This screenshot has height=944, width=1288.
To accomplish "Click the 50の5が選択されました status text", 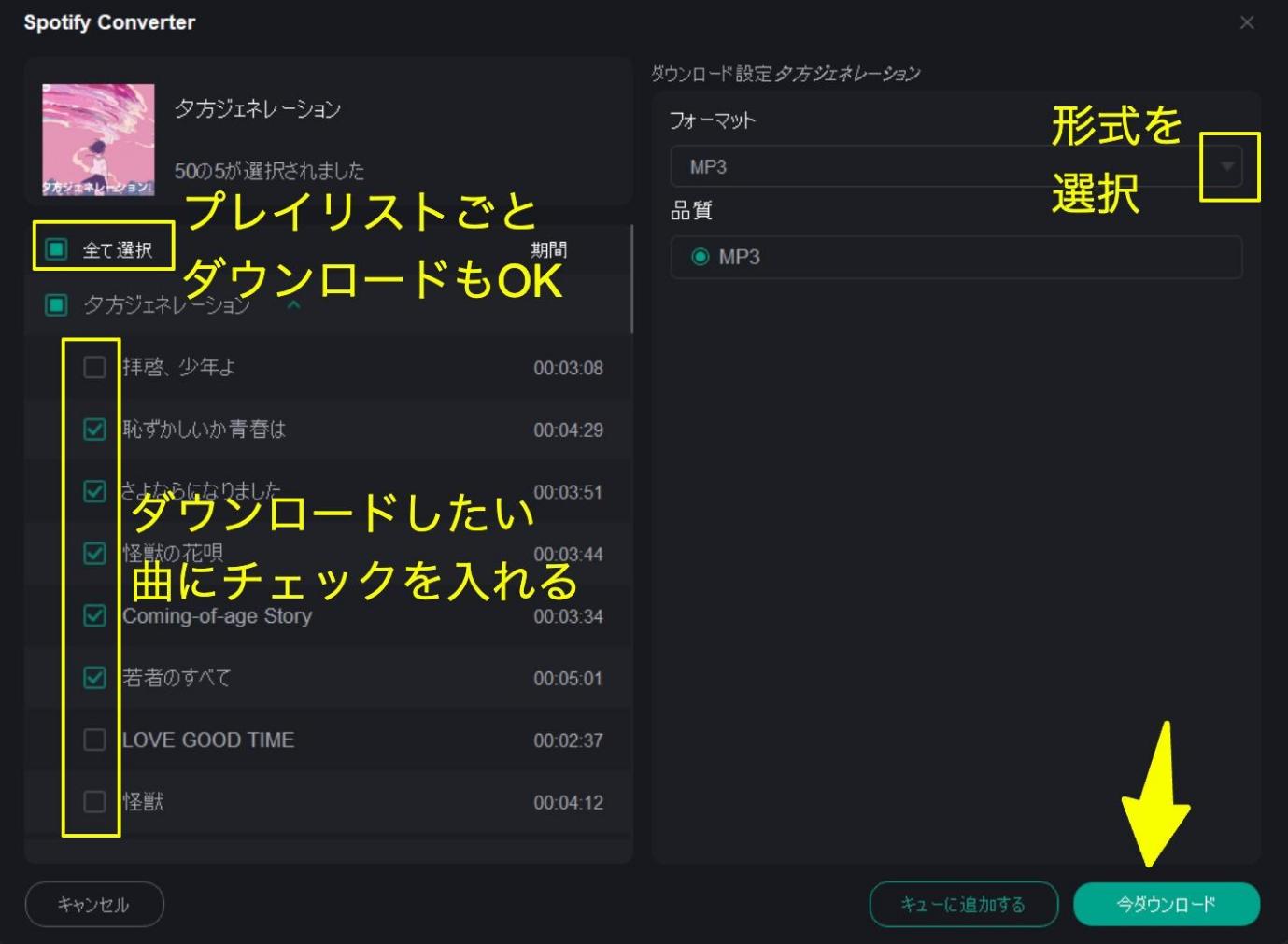I will click(x=269, y=171).
